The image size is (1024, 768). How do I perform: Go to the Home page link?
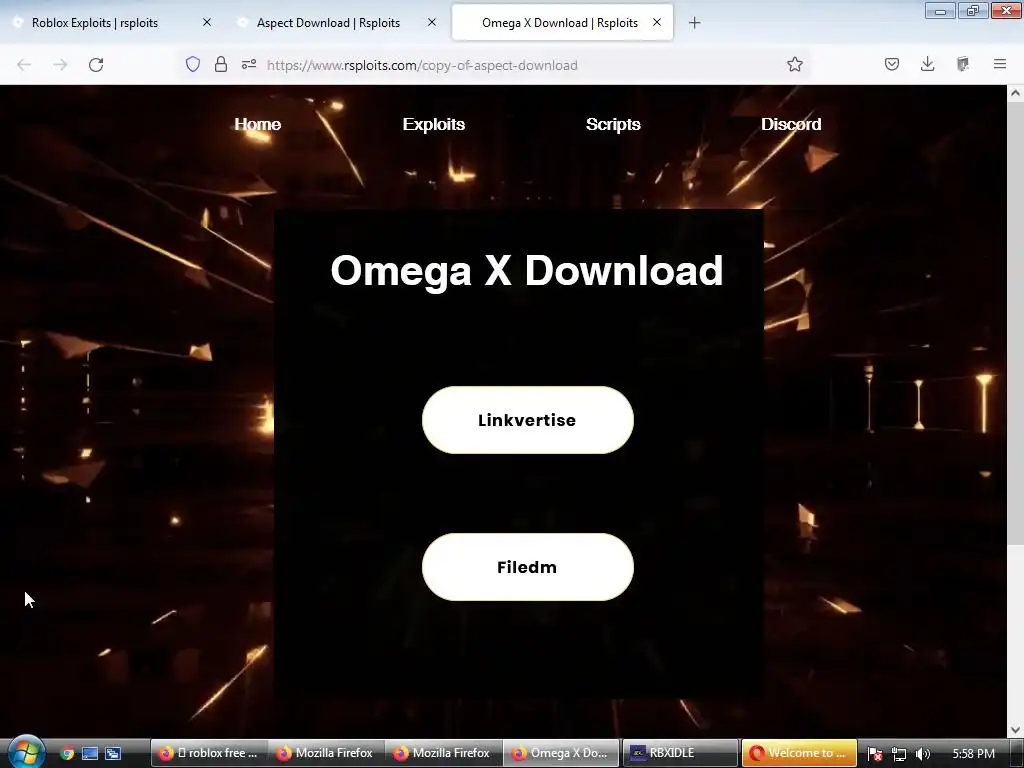pos(257,124)
